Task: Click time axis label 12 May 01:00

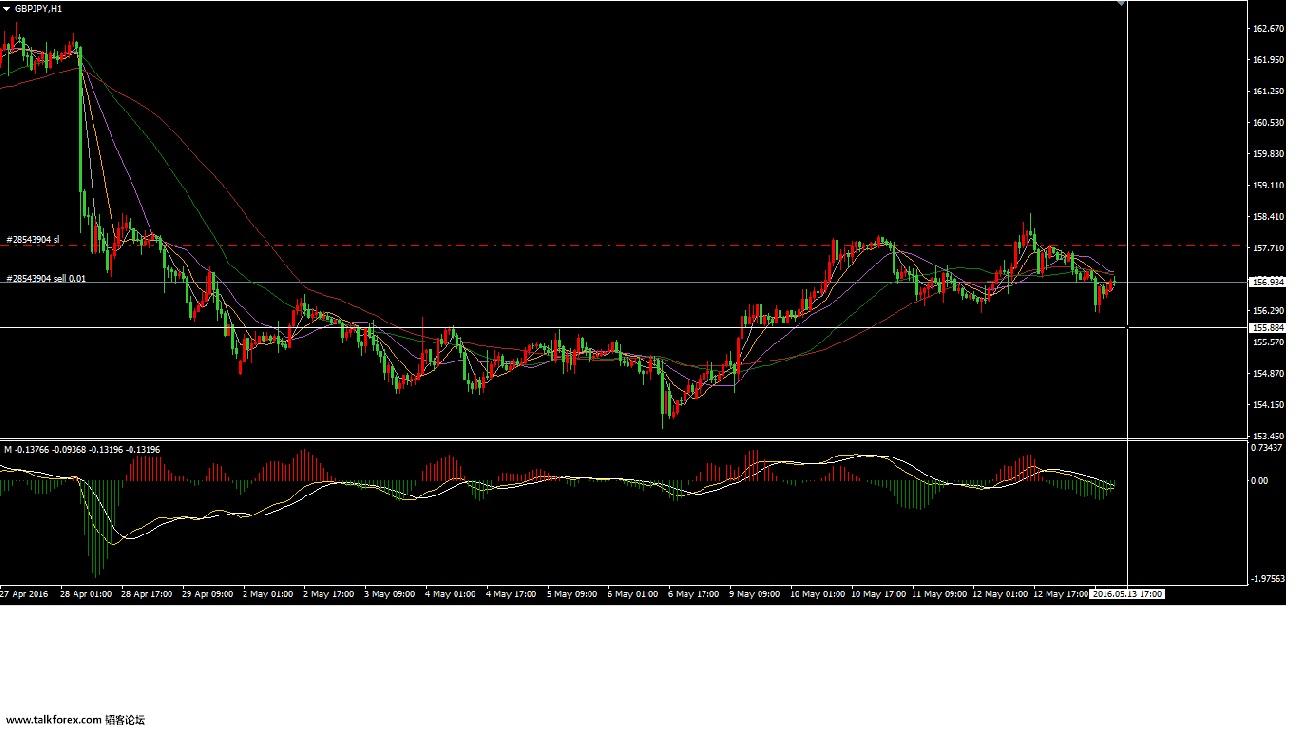Action: (1002, 594)
